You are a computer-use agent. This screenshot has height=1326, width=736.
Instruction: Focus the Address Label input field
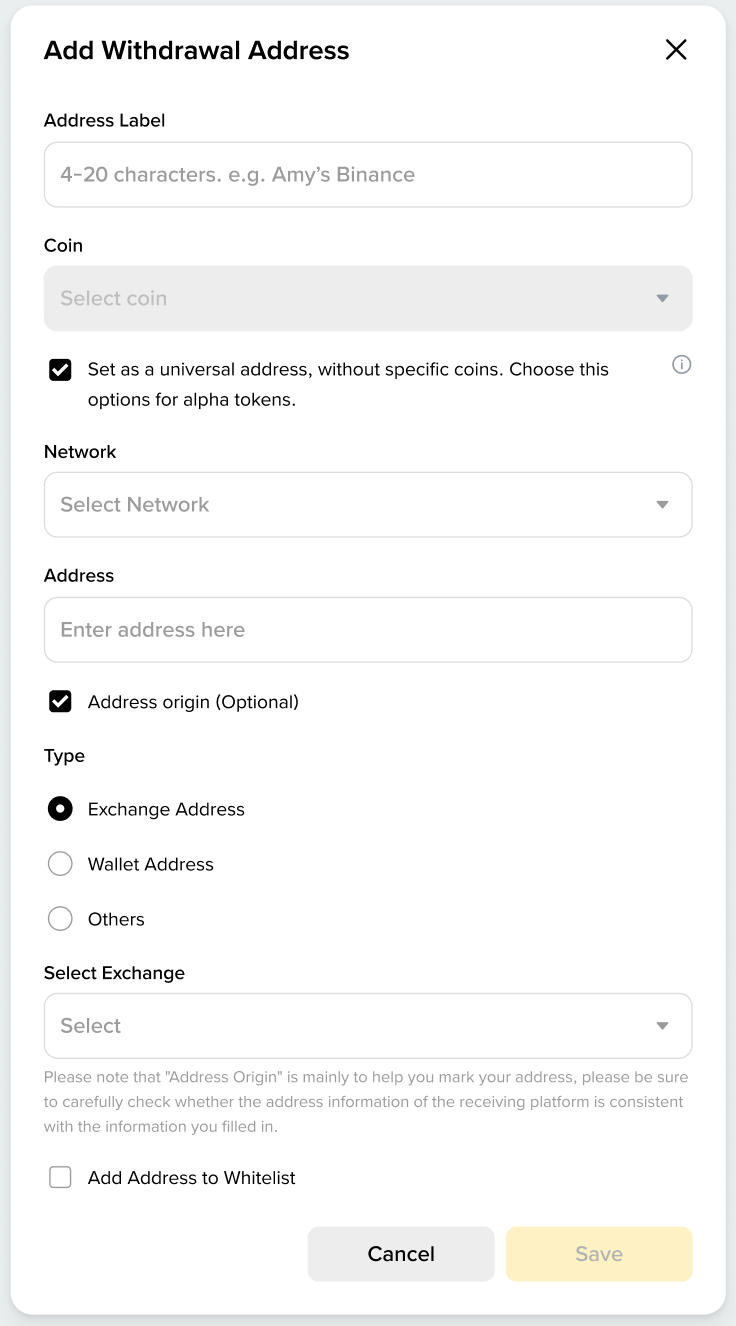pyautogui.click(x=368, y=175)
